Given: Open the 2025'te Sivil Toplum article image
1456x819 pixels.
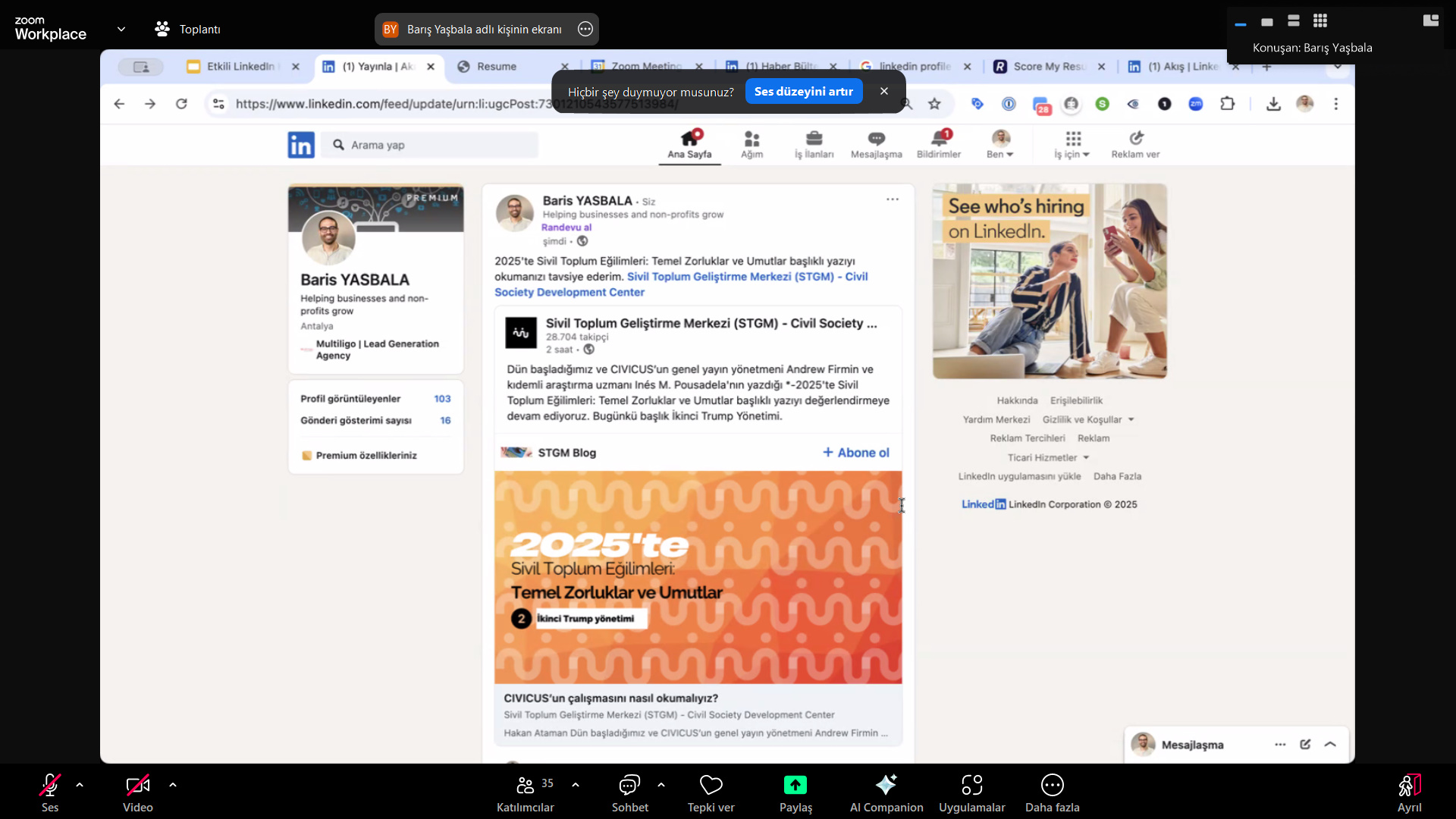Looking at the screenshot, I should [698, 577].
